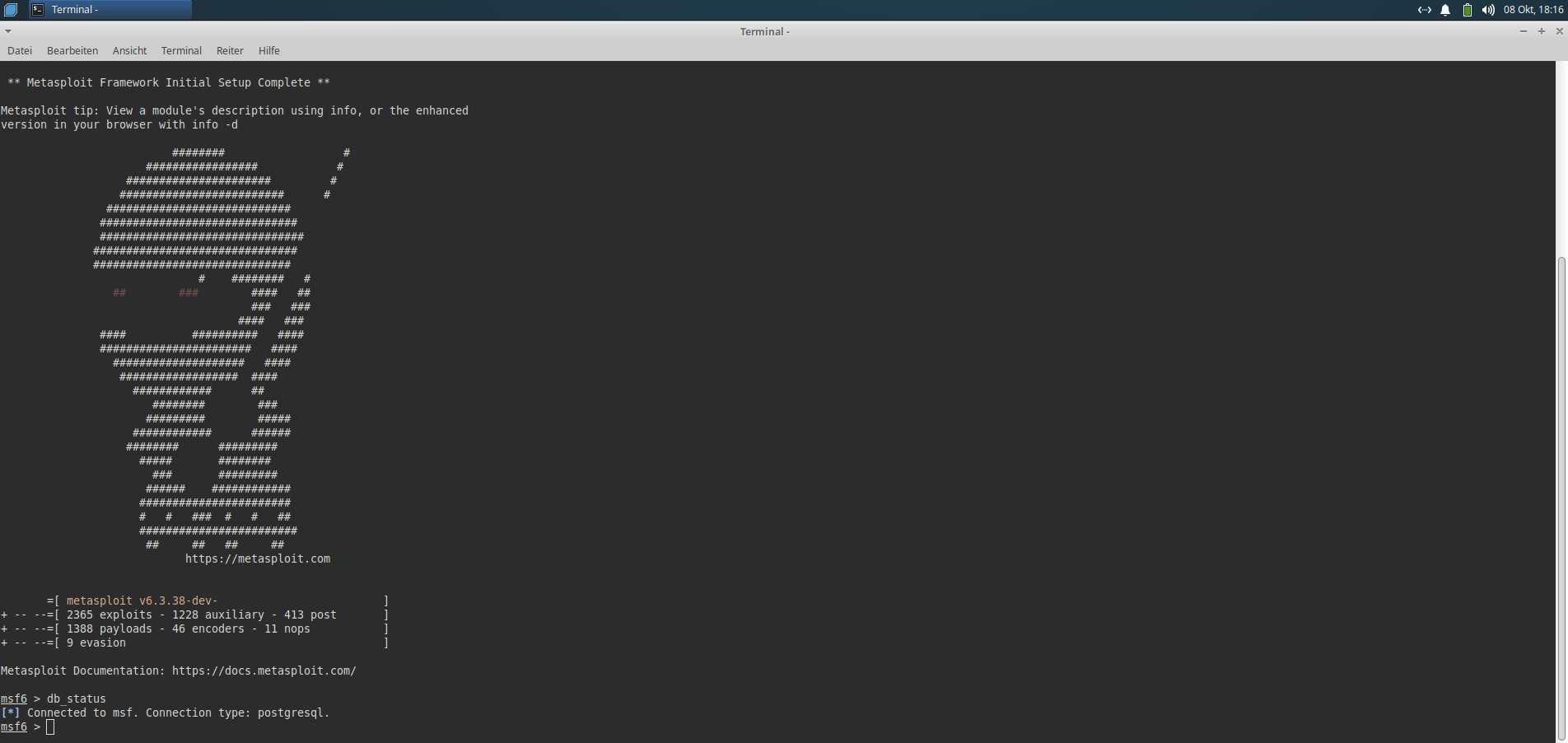Open the volume speaker icon
The width and height of the screenshot is (1568, 743).
1488,10
